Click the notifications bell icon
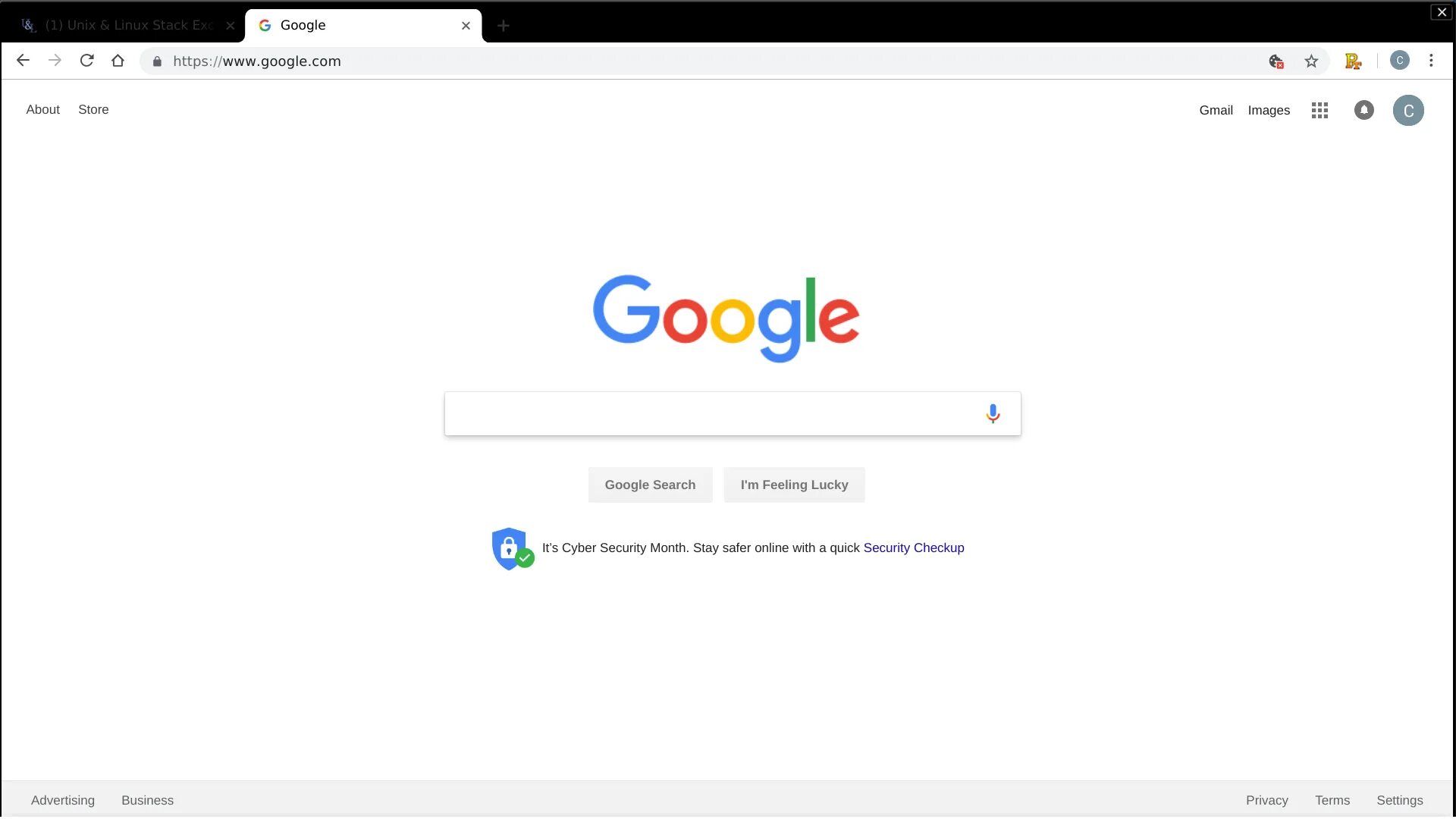Image resolution: width=1456 pixels, height=819 pixels. pyautogui.click(x=1363, y=110)
